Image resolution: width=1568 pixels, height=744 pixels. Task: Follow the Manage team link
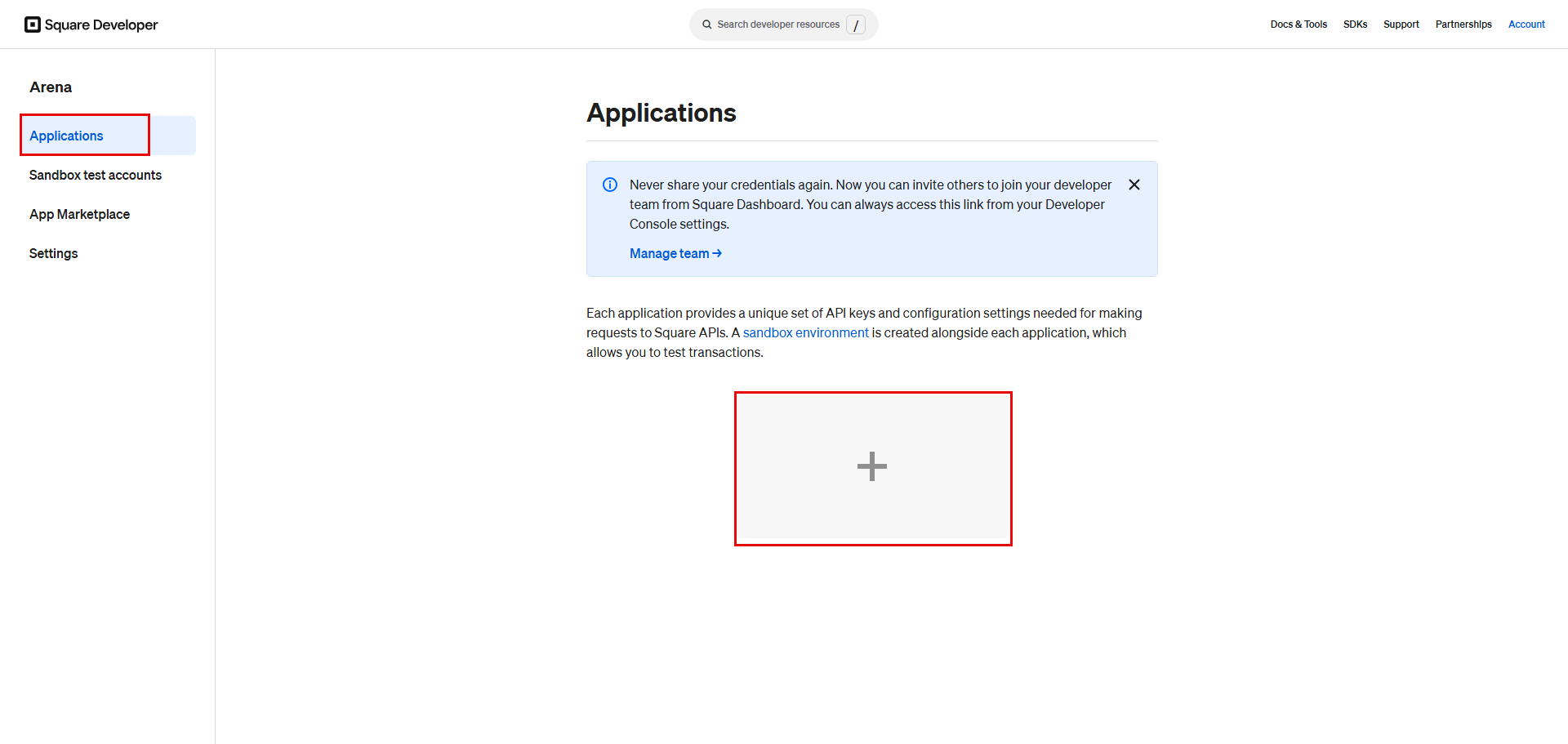[x=675, y=253]
